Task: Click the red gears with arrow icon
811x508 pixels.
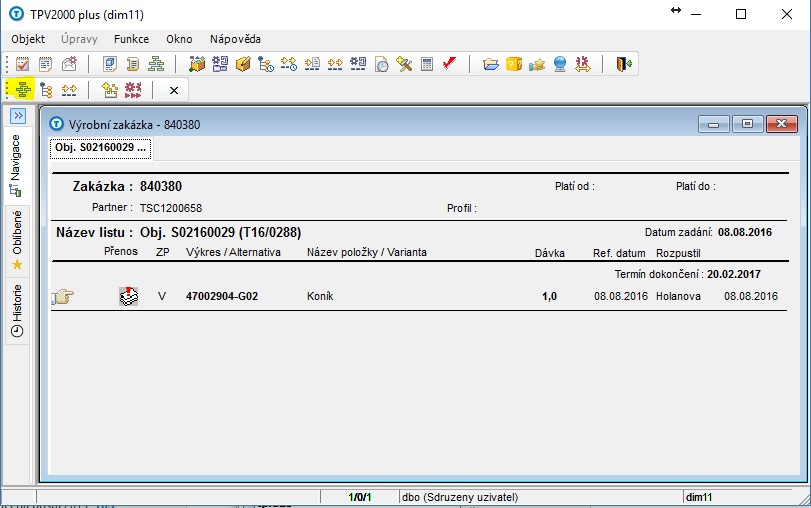Action: point(583,64)
